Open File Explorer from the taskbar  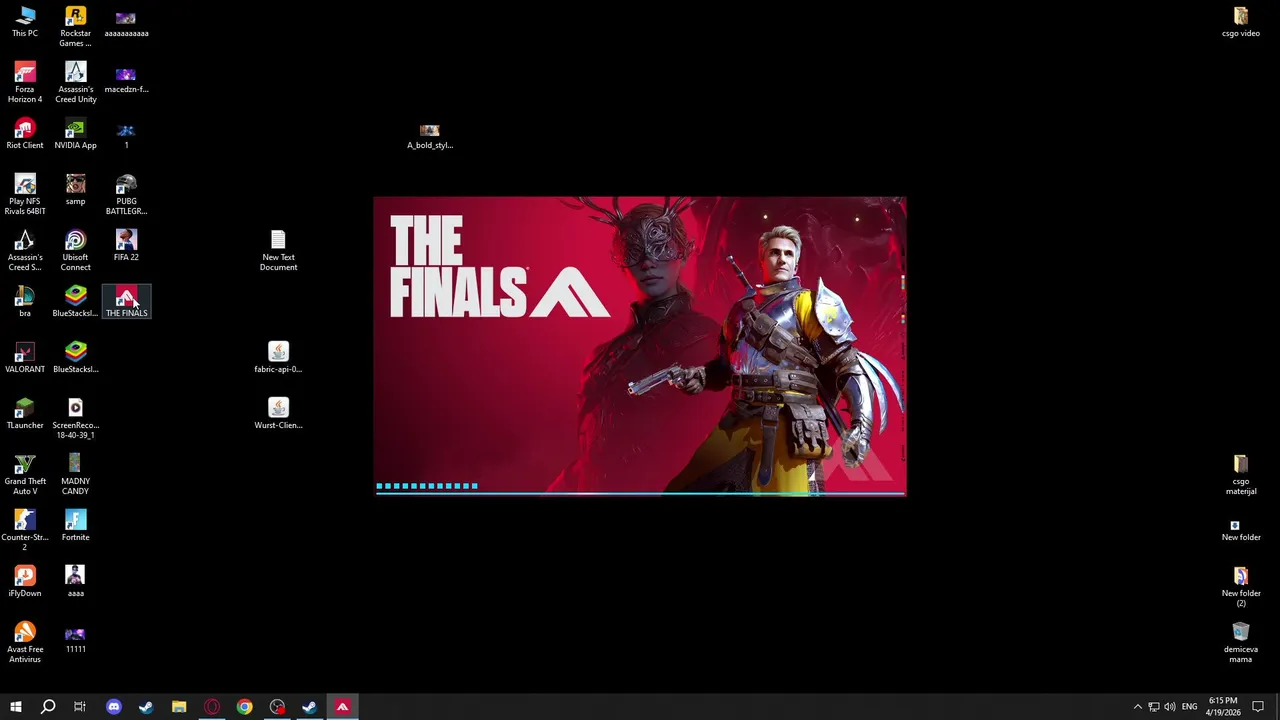(179, 707)
